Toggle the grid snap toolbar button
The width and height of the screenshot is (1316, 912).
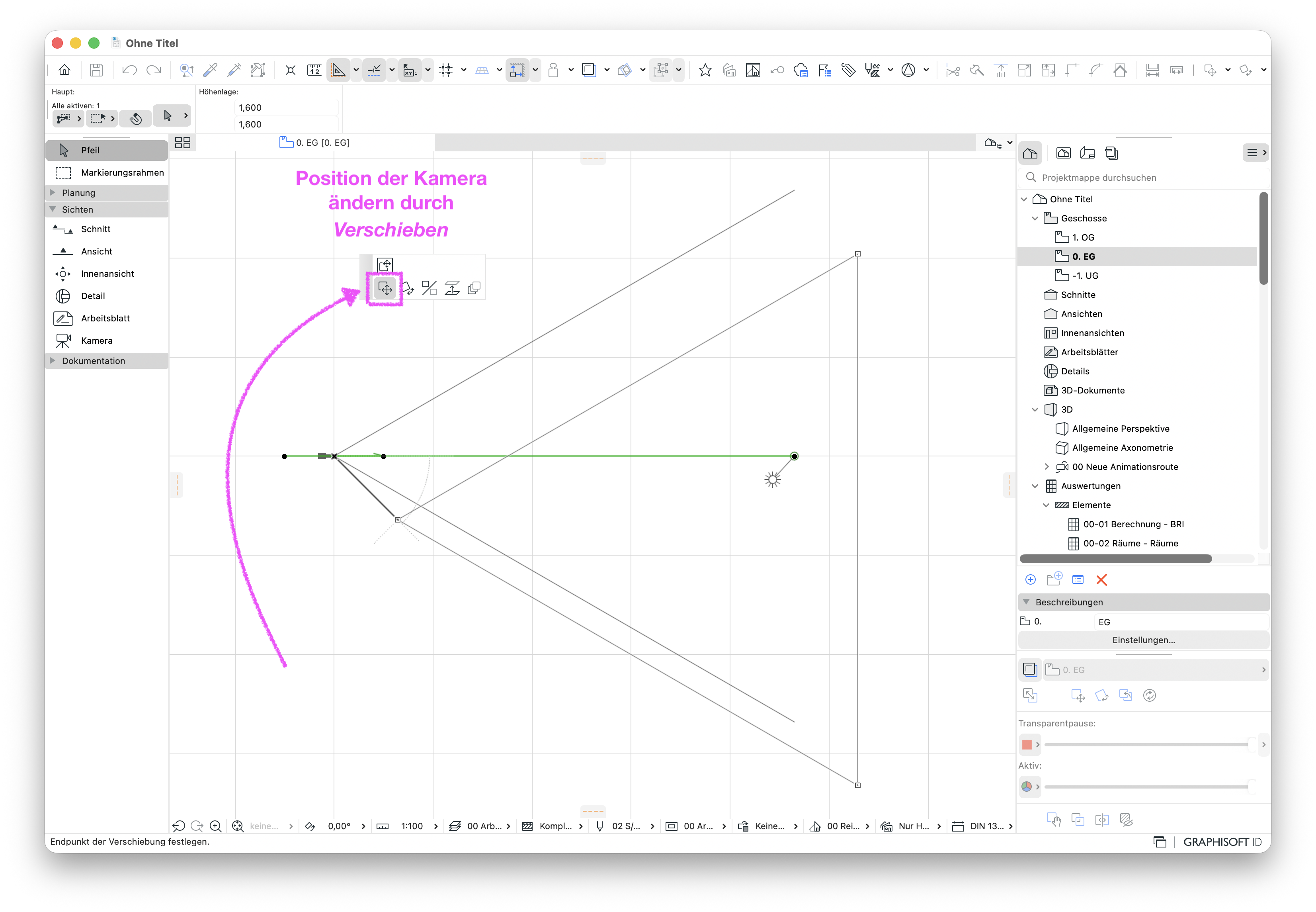446,70
